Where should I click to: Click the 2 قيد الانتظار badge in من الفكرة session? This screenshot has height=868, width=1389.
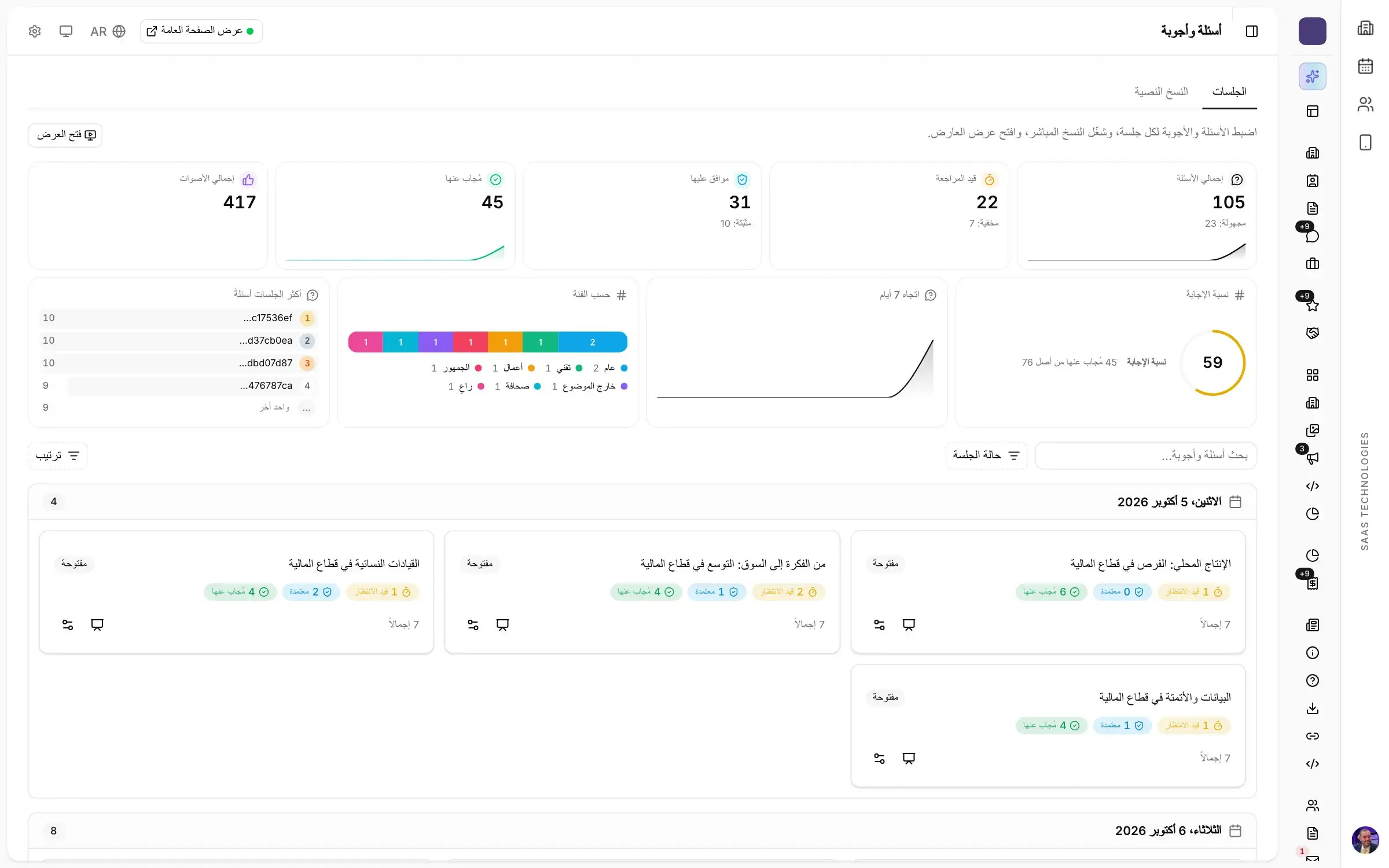point(789,592)
